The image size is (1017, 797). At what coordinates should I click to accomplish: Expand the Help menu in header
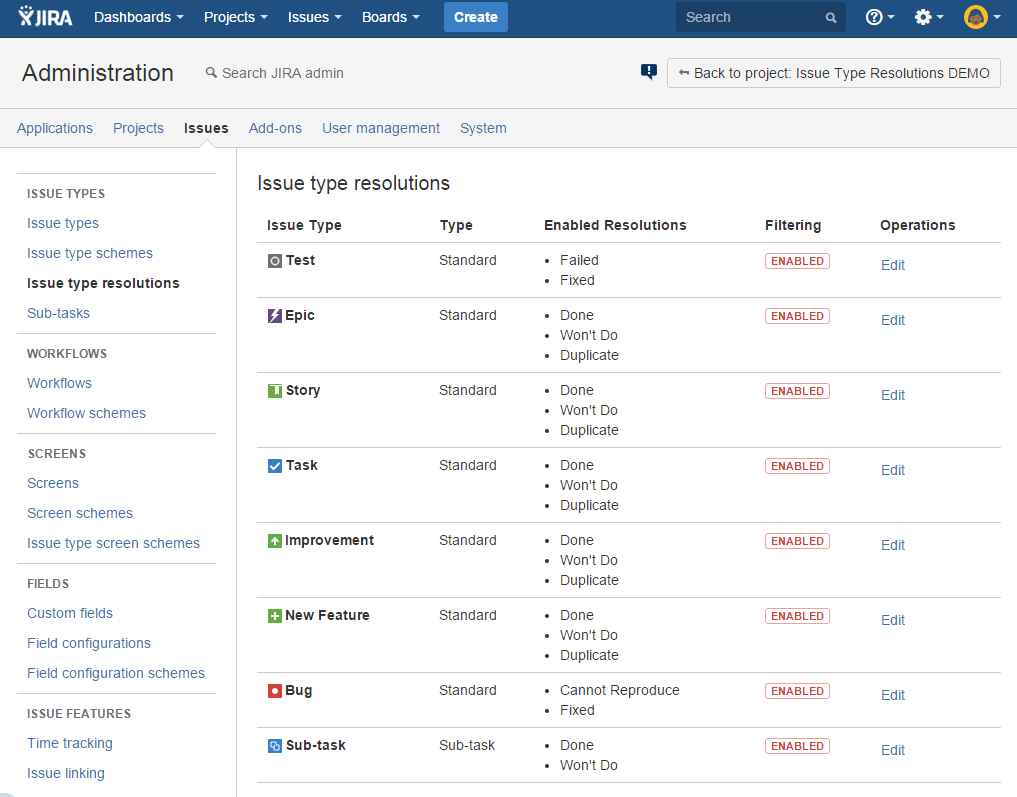[x=880, y=17]
